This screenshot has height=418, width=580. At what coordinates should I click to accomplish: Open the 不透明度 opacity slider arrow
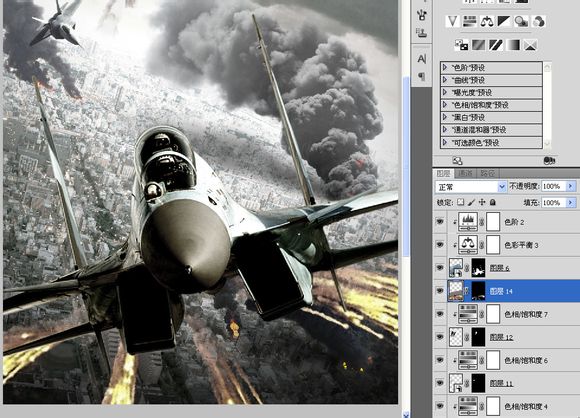570,186
